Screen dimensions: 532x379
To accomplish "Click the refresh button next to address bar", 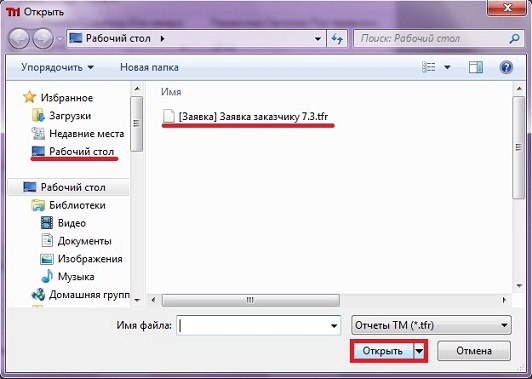I will (337, 39).
